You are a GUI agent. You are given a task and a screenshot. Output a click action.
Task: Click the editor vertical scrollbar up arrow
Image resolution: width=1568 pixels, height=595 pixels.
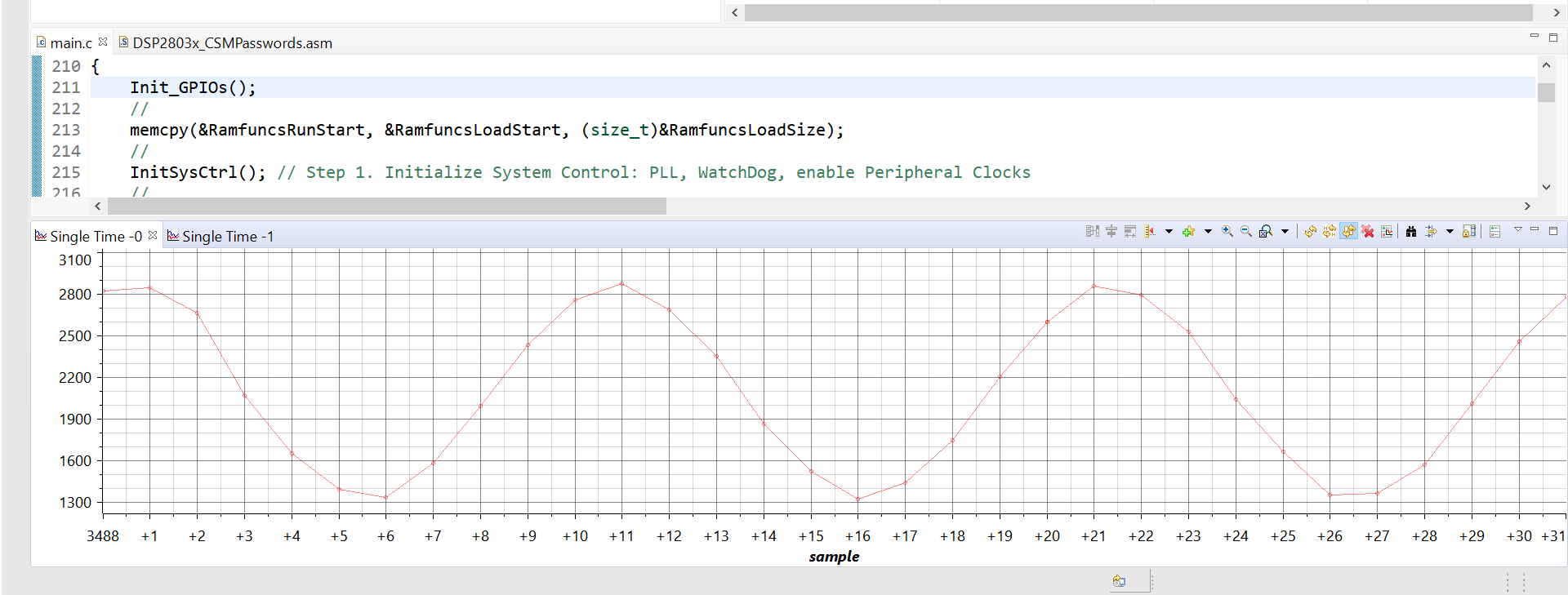1546,65
